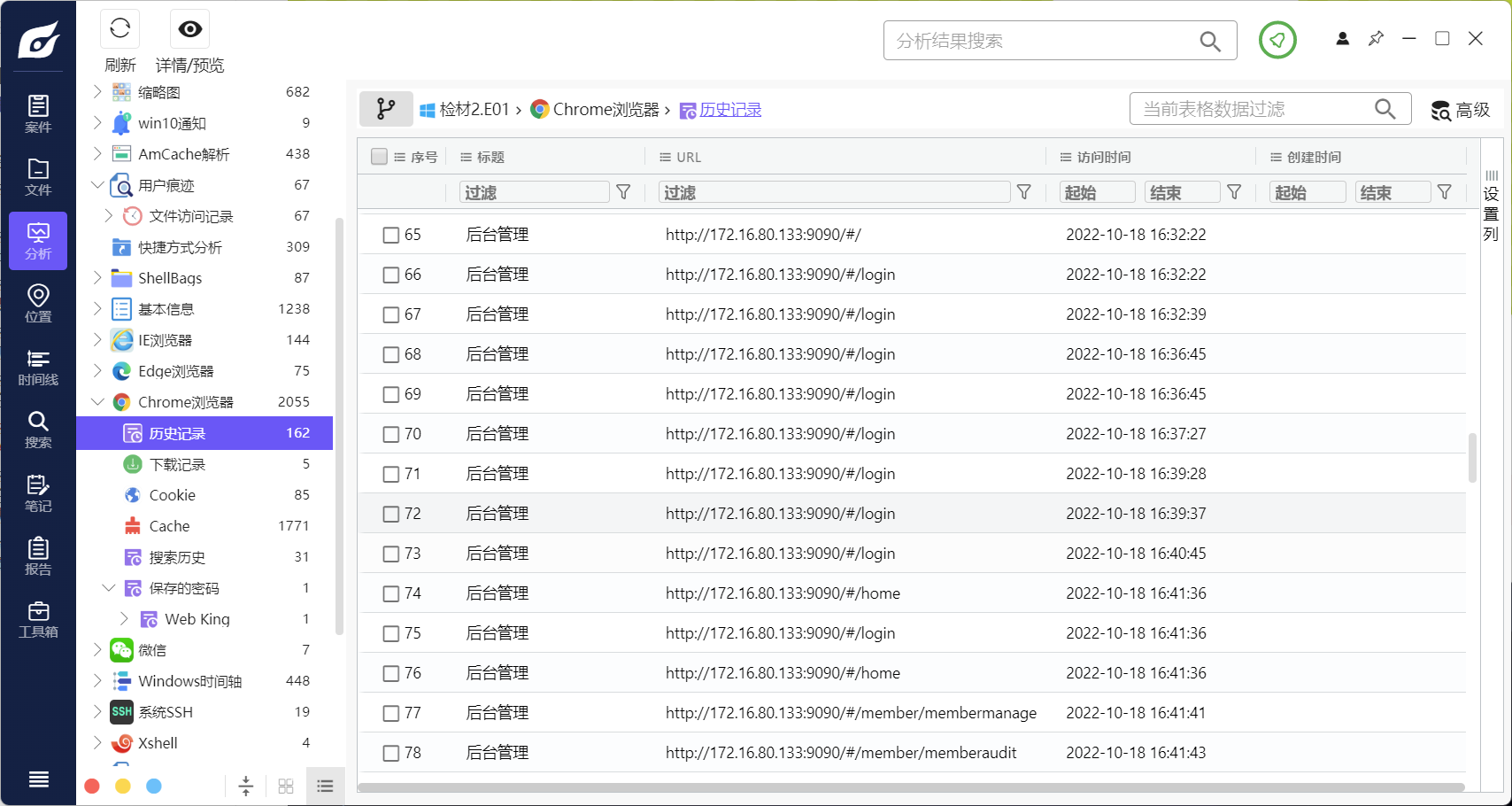Click the URL column filter funnel icon

tap(1024, 192)
